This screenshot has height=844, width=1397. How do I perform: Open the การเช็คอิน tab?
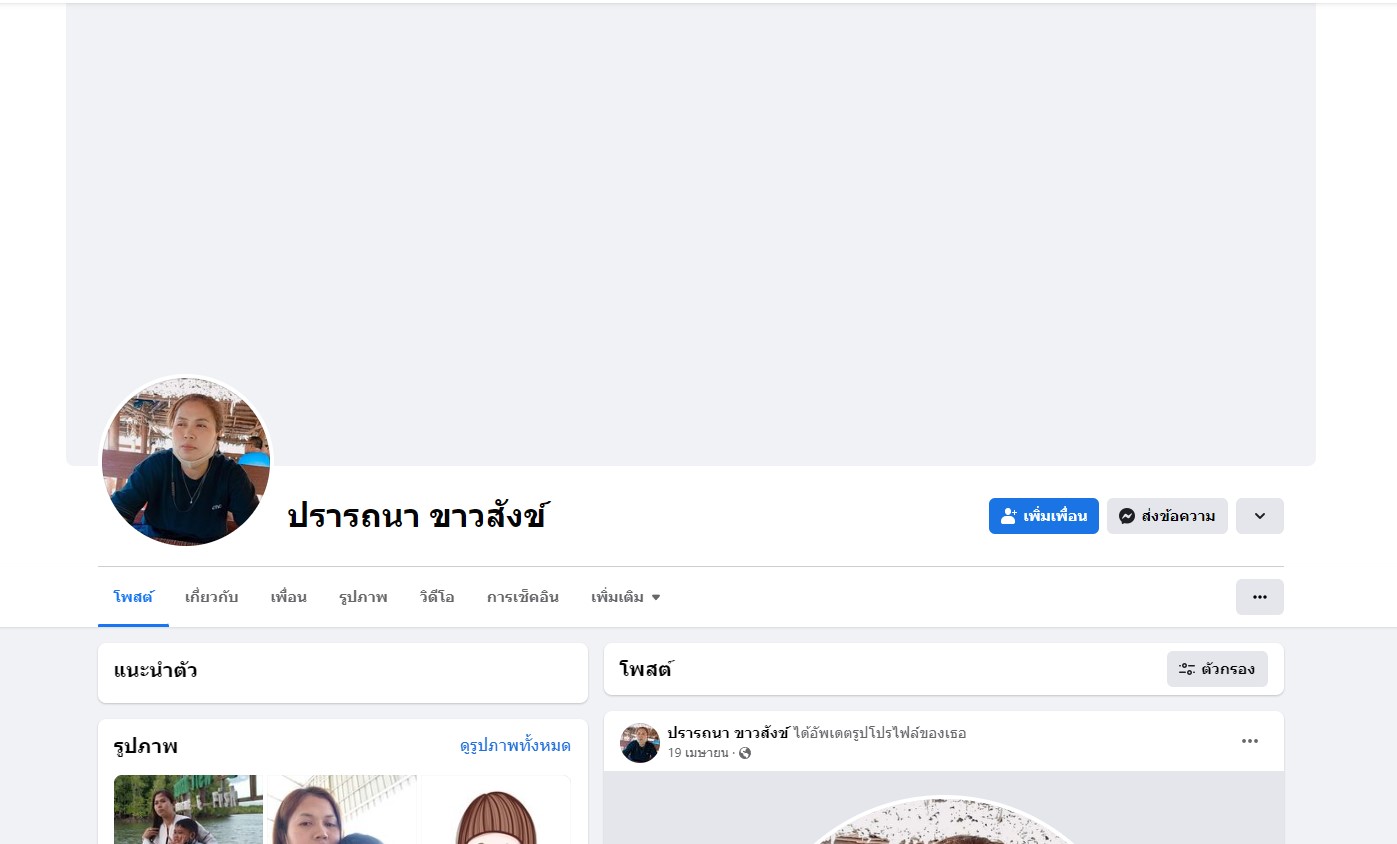[x=523, y=597]
